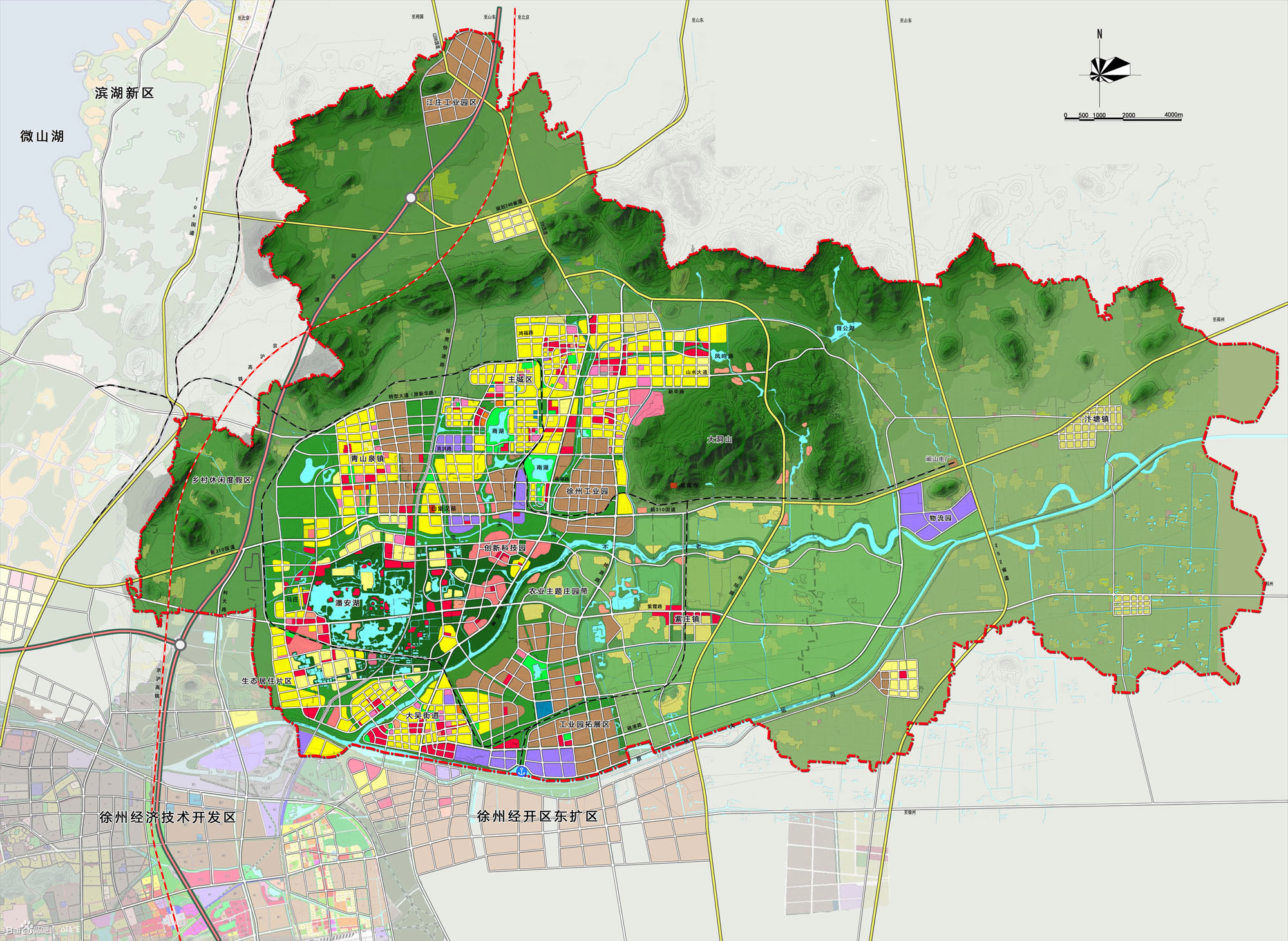Image resolution: width=1288 pixels, height=941 pixels.
Task: Click the 大洞山 mountain label
Action: 719,439
